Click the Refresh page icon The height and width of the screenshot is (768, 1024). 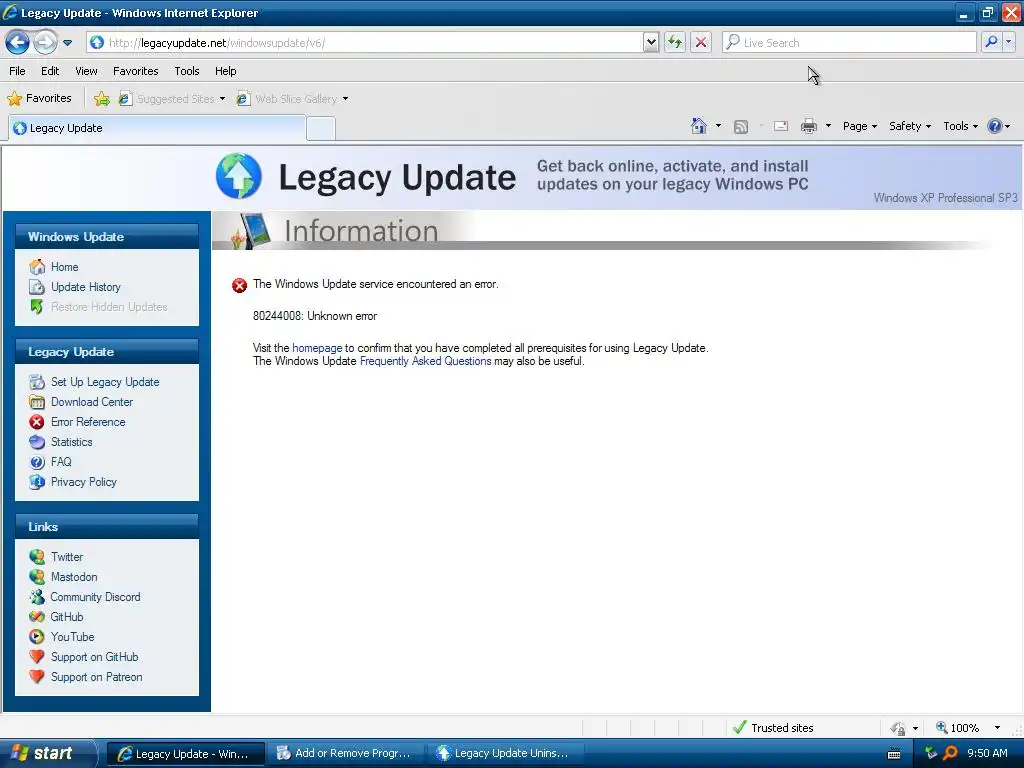point(675,43)
